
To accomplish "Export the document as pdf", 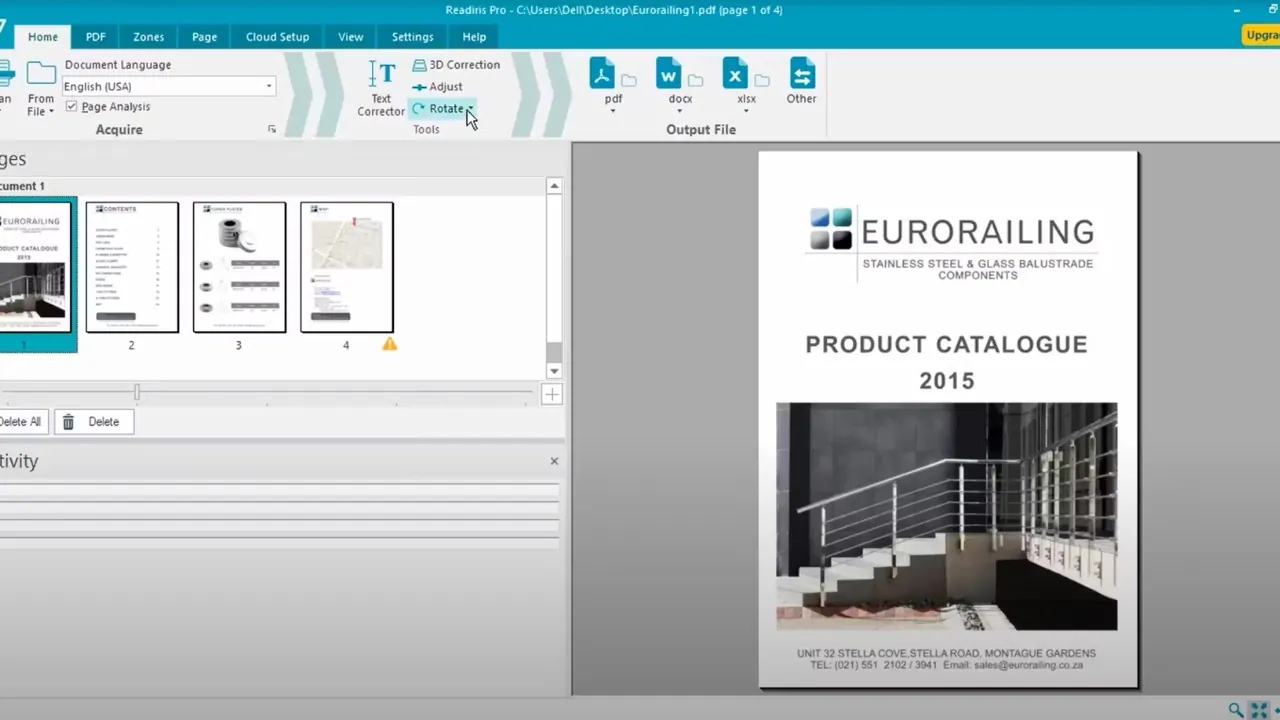I will coord(602,74).
